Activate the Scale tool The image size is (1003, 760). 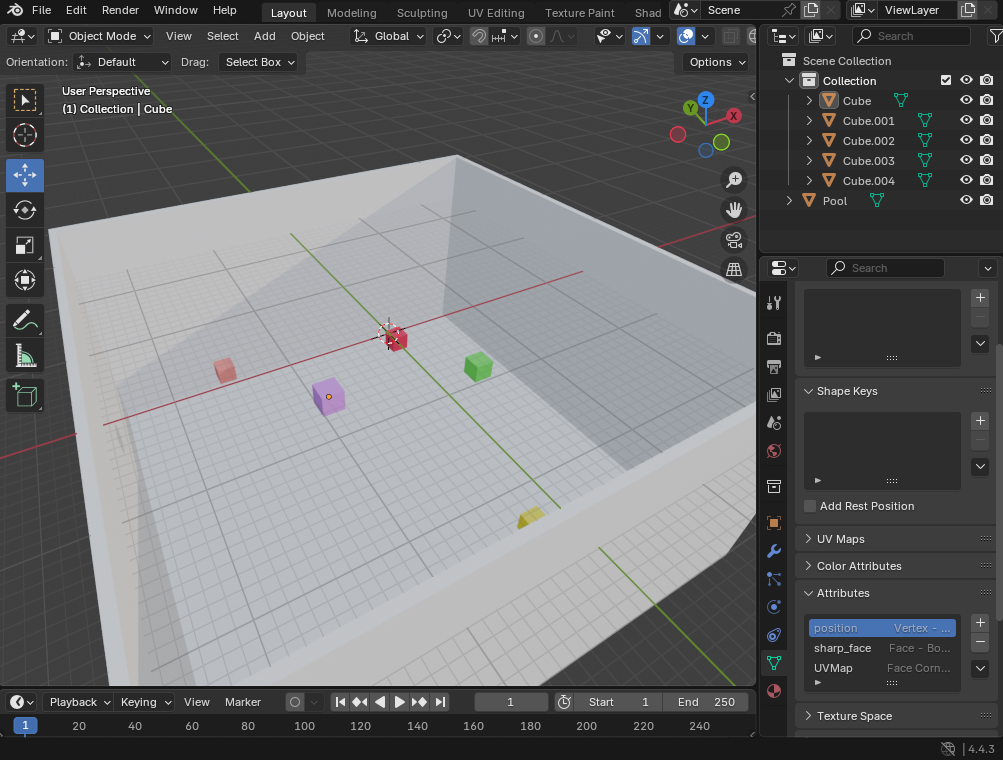25,245
